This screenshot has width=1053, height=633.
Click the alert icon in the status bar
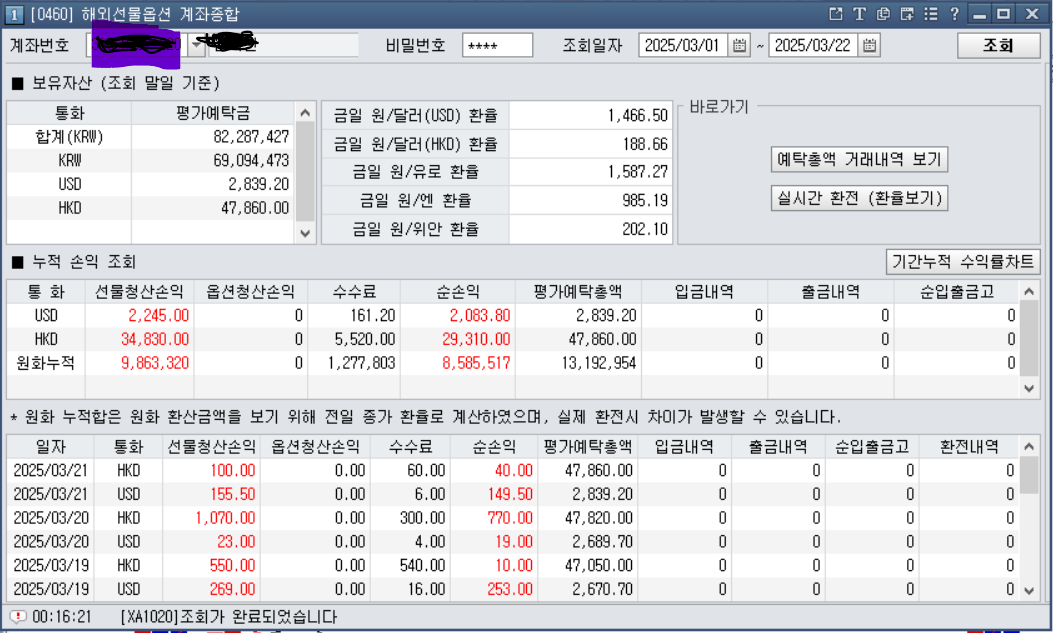point(18,616)
